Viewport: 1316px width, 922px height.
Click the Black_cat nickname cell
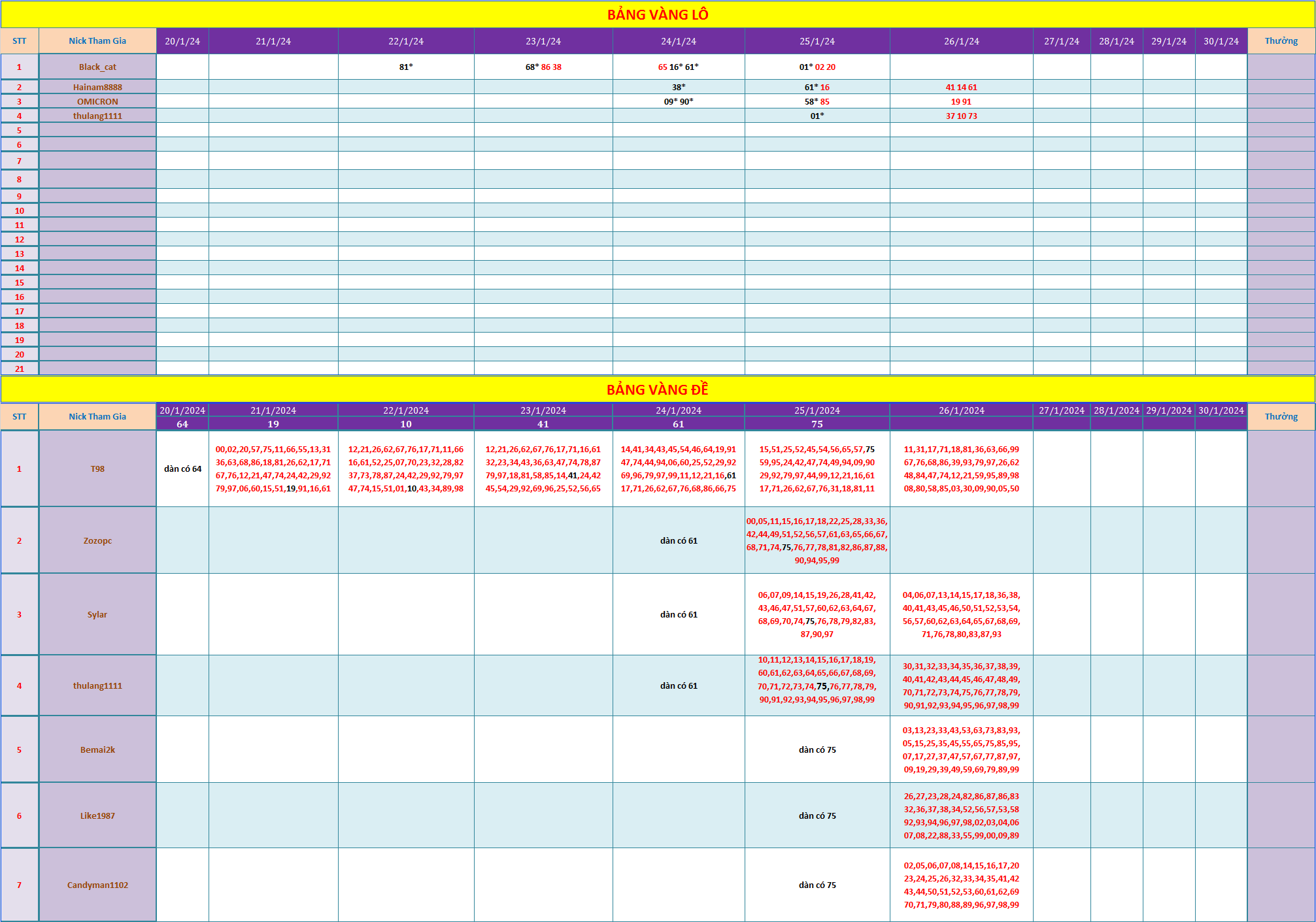(97, 67)
